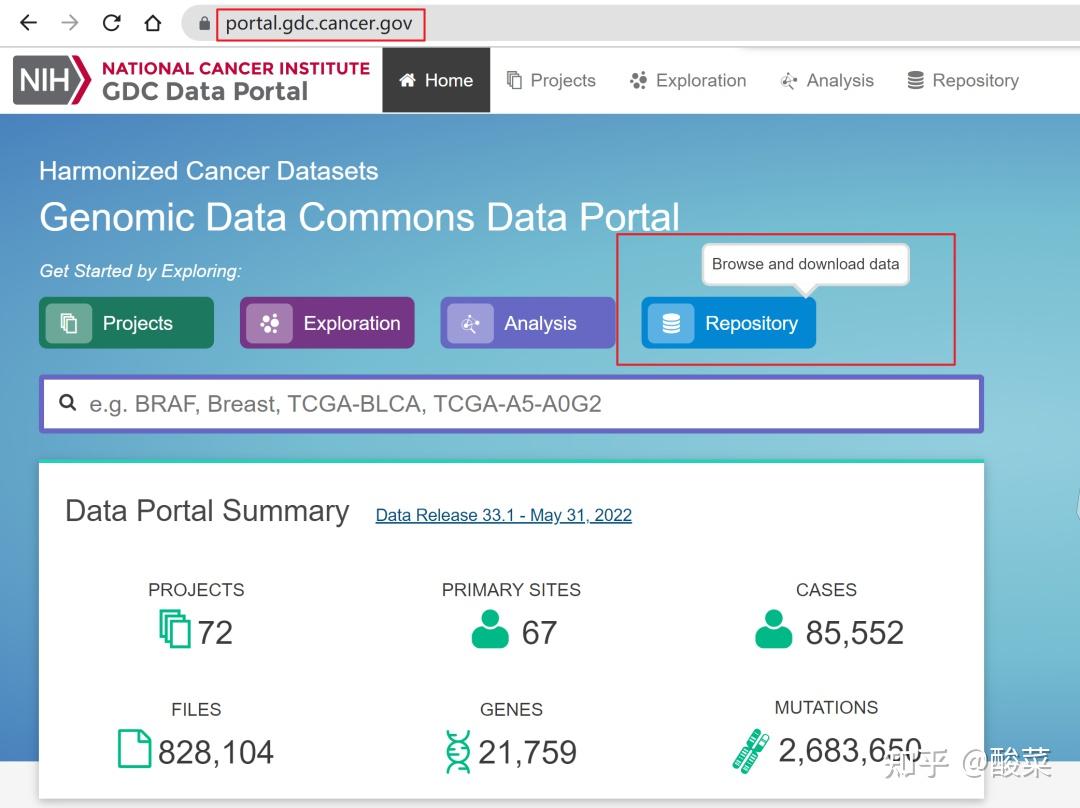Click the Files document icon
The width and height of the screenshot is (1080, 808).
coord(134,749)
